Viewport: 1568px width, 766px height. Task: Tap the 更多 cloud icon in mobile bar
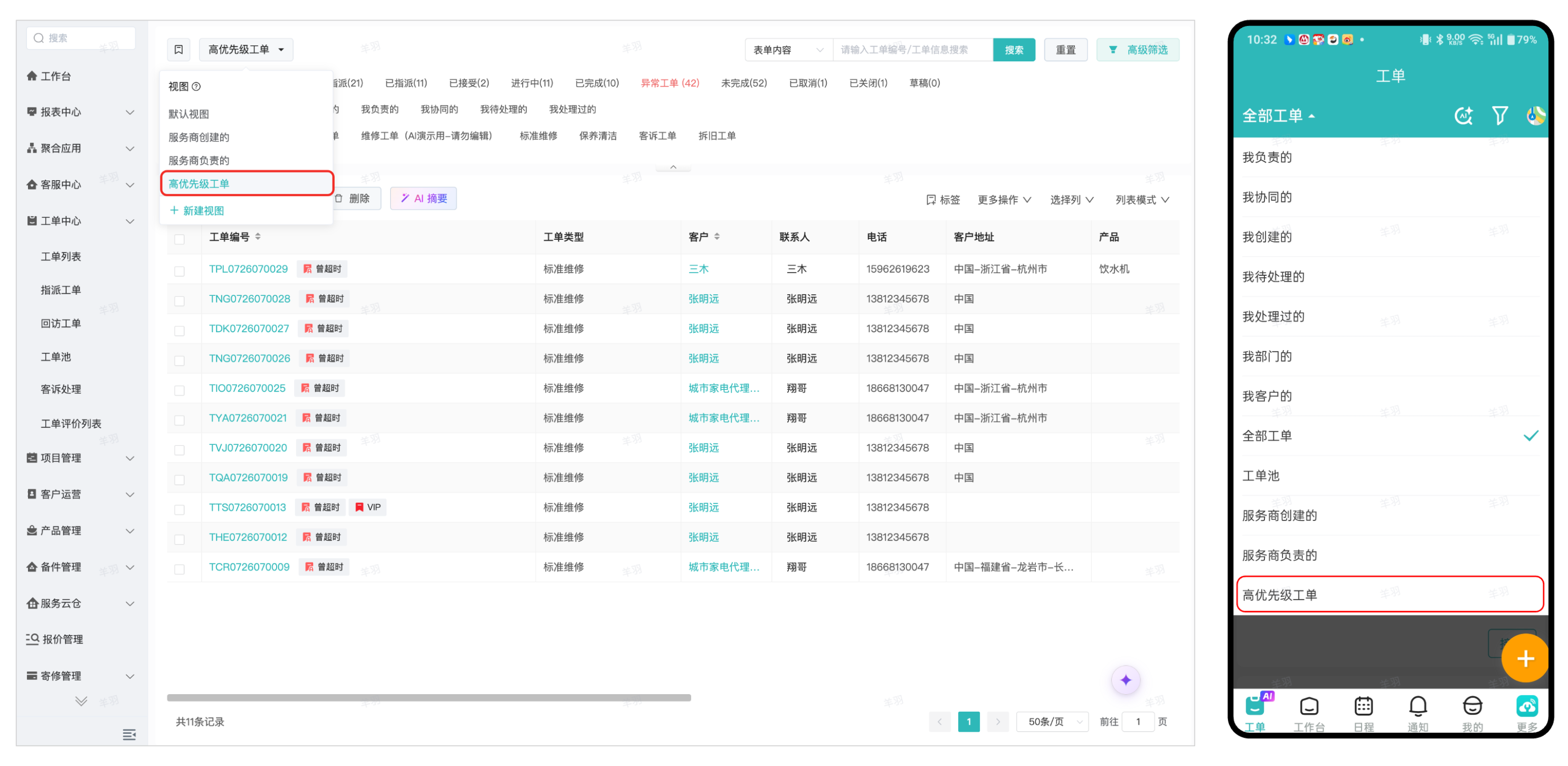pos(1527,706)
